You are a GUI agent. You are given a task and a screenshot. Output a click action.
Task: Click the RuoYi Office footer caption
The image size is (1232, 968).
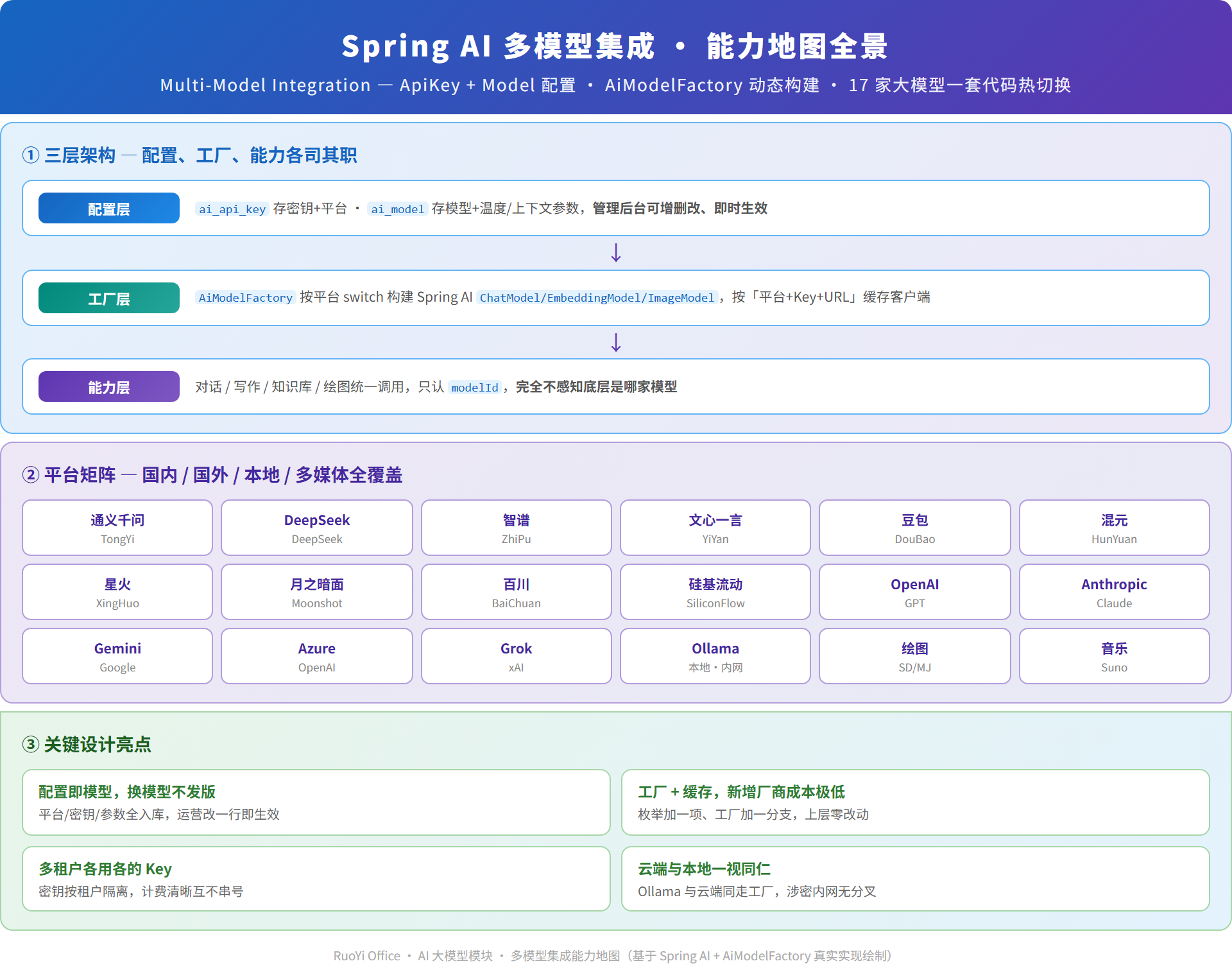click(x=613, y=956)
